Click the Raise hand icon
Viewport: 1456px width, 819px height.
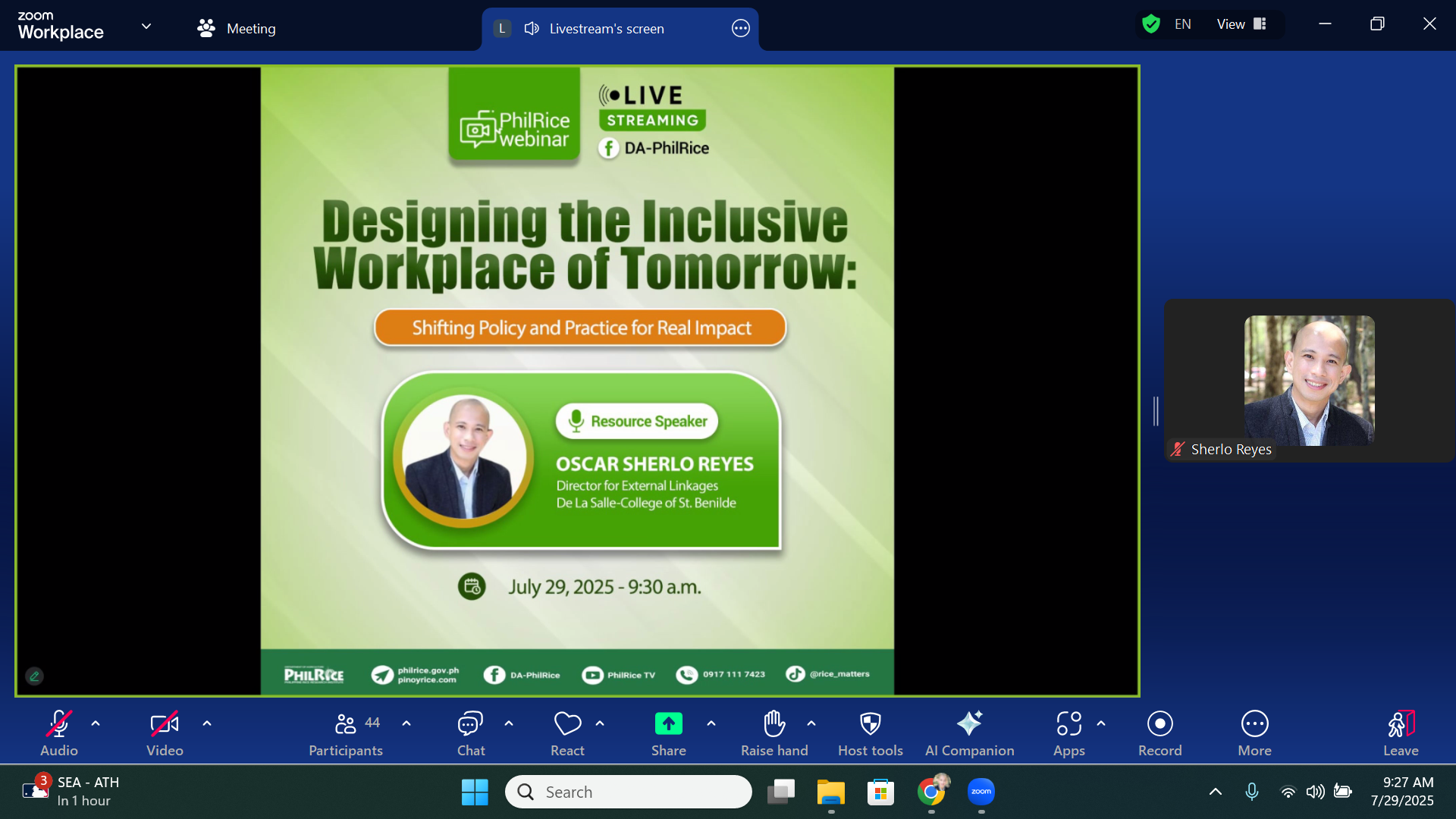(x=773, y=724)
